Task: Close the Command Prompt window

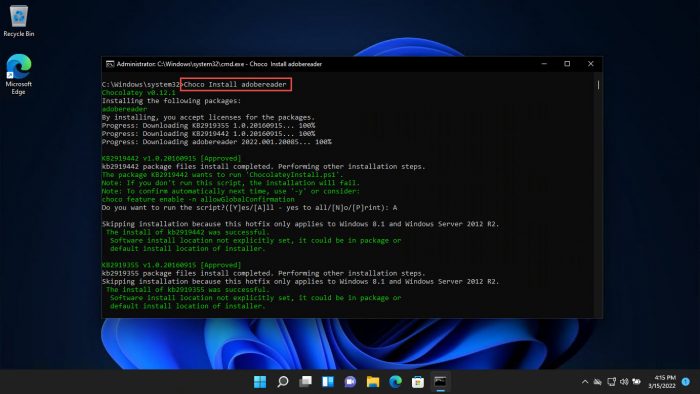Action: (591, 64)
